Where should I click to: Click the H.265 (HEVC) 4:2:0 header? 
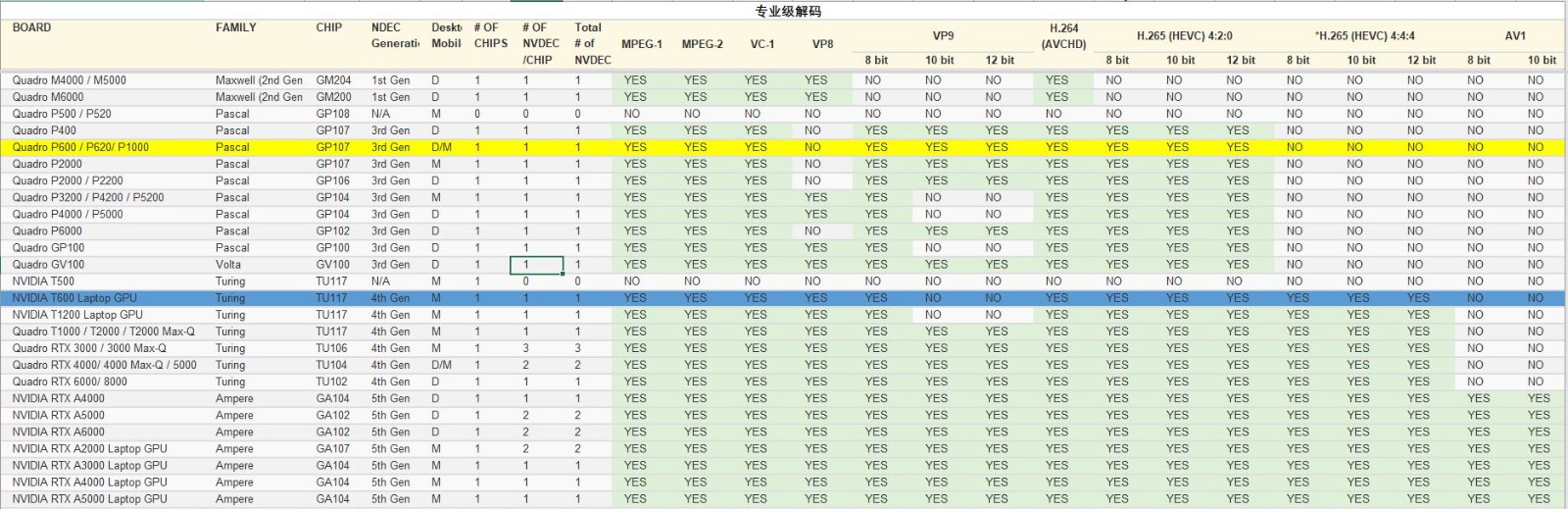coord(1184,36)
